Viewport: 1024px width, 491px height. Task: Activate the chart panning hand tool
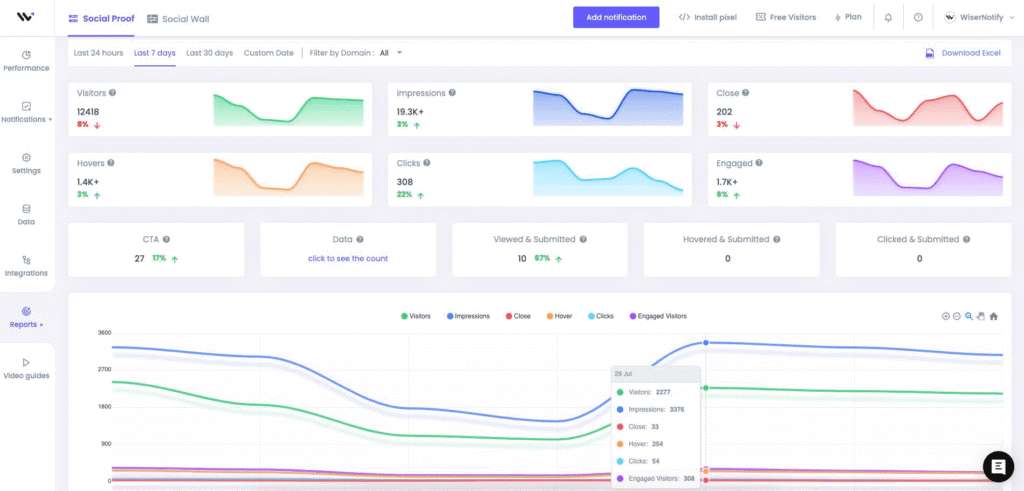(981, 316)
